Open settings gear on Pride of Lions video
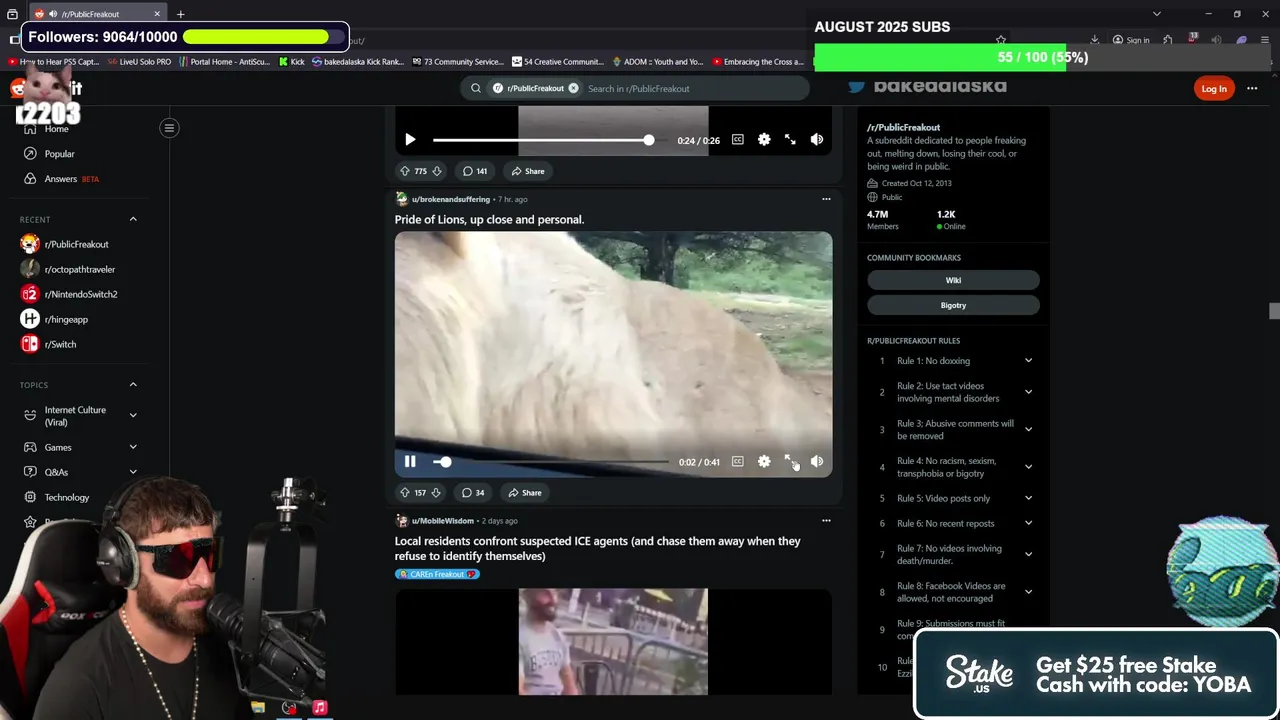 pos(764,462)
